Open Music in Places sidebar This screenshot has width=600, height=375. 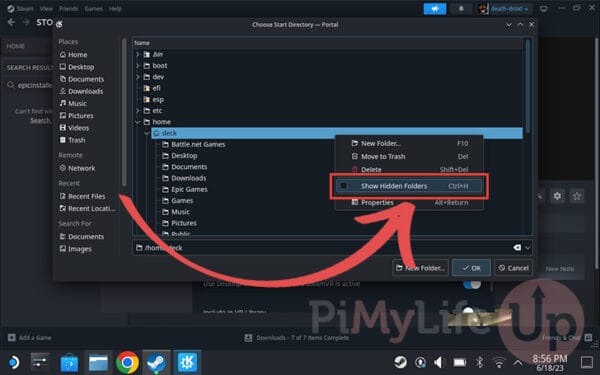point(73,104)
